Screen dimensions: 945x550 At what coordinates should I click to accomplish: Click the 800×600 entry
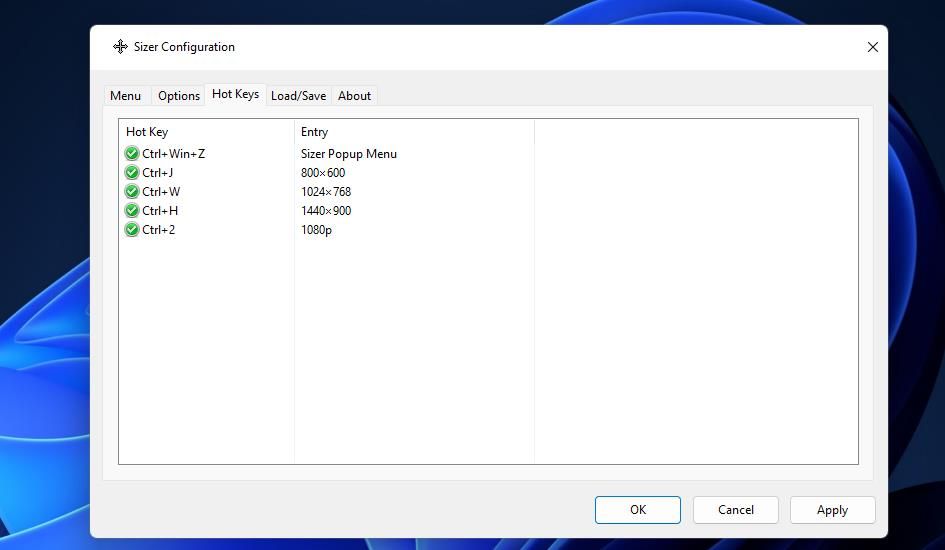[323, 173]
